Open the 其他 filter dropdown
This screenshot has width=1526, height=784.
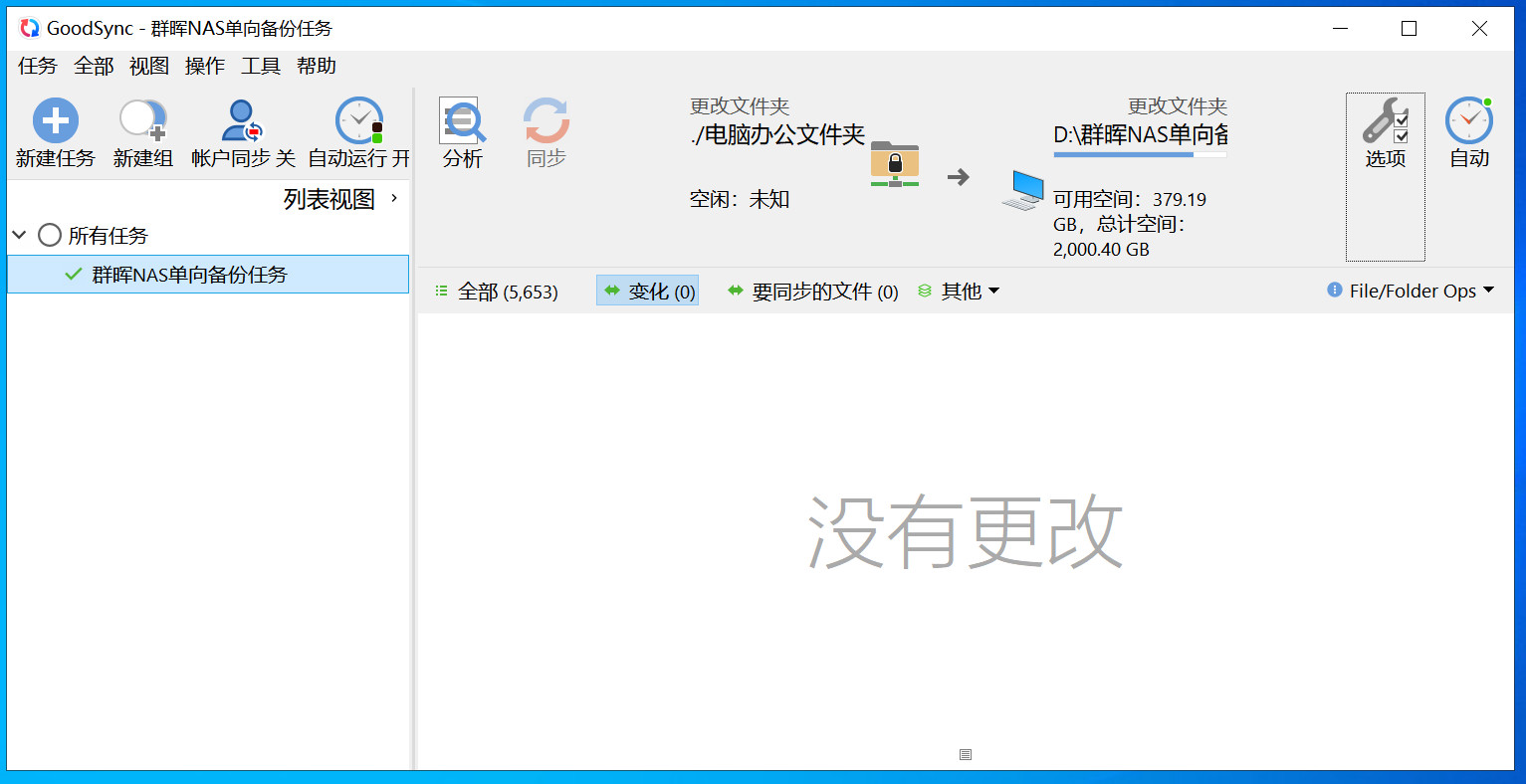(x=959, y=291)
